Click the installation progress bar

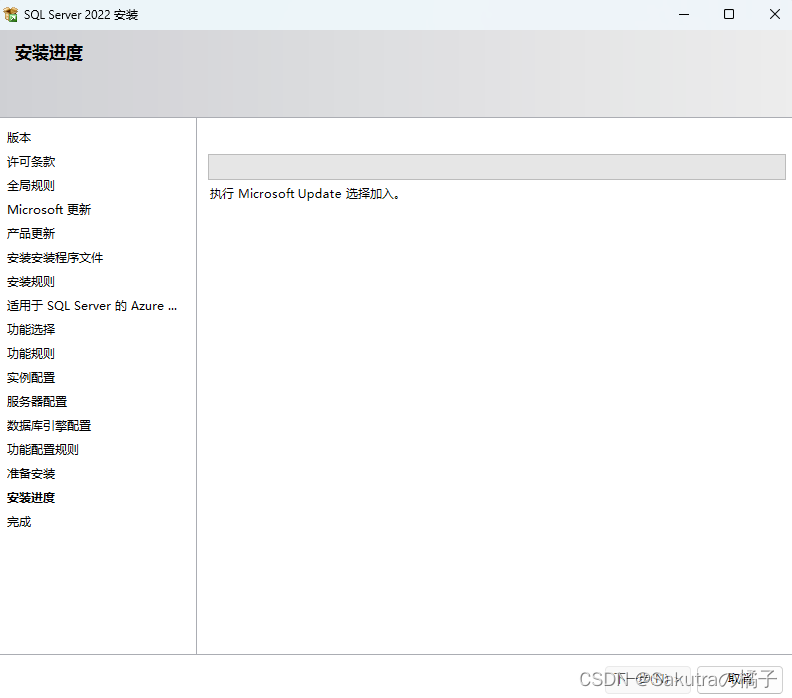497,167
